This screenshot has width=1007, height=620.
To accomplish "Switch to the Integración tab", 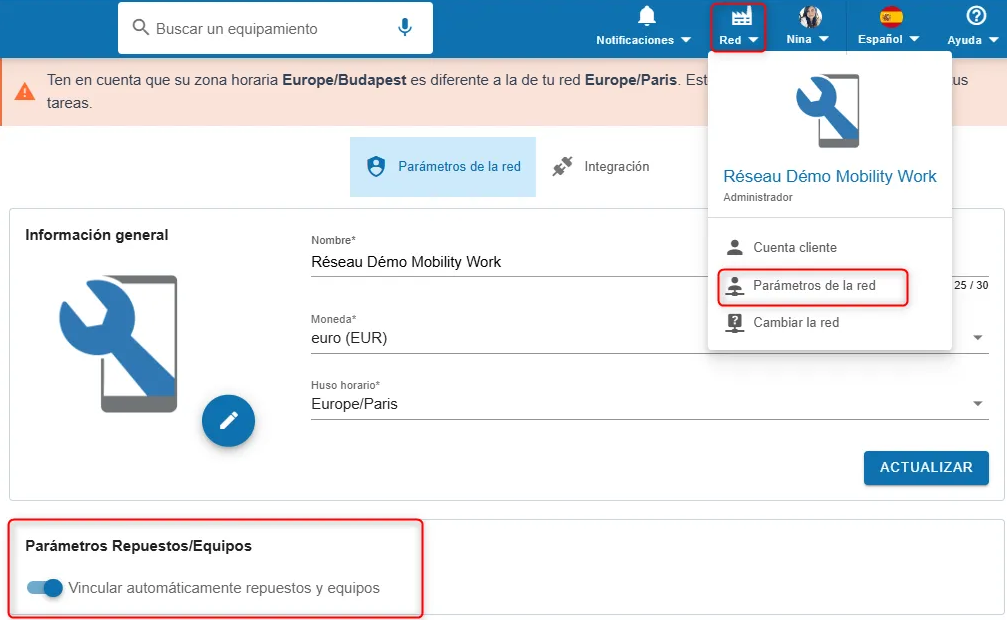I will (x=602, y=167).
